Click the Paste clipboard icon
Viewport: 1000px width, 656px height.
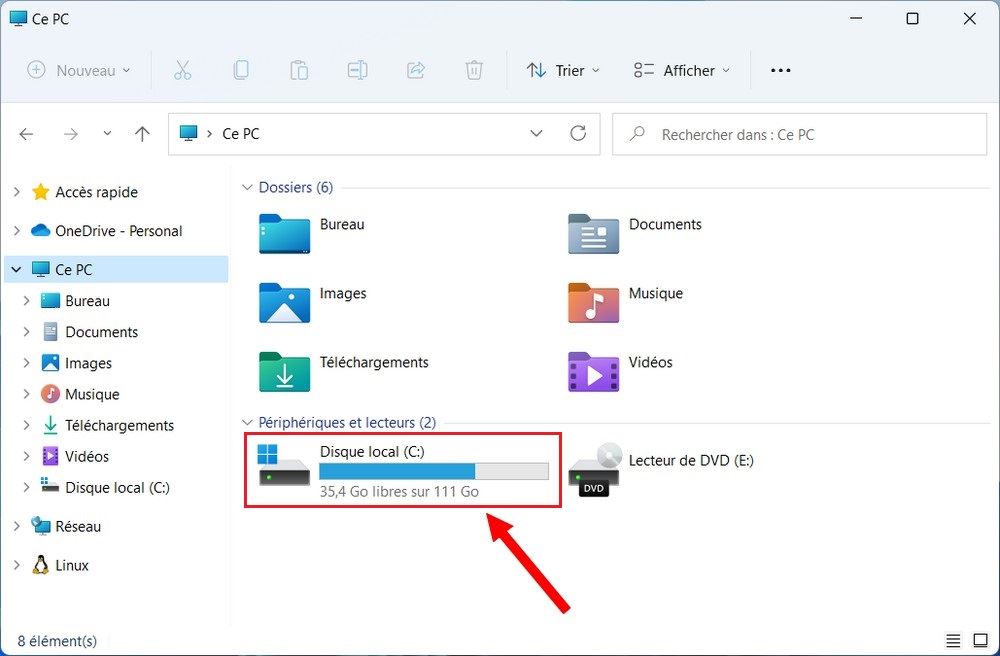[x=298, y=70]
